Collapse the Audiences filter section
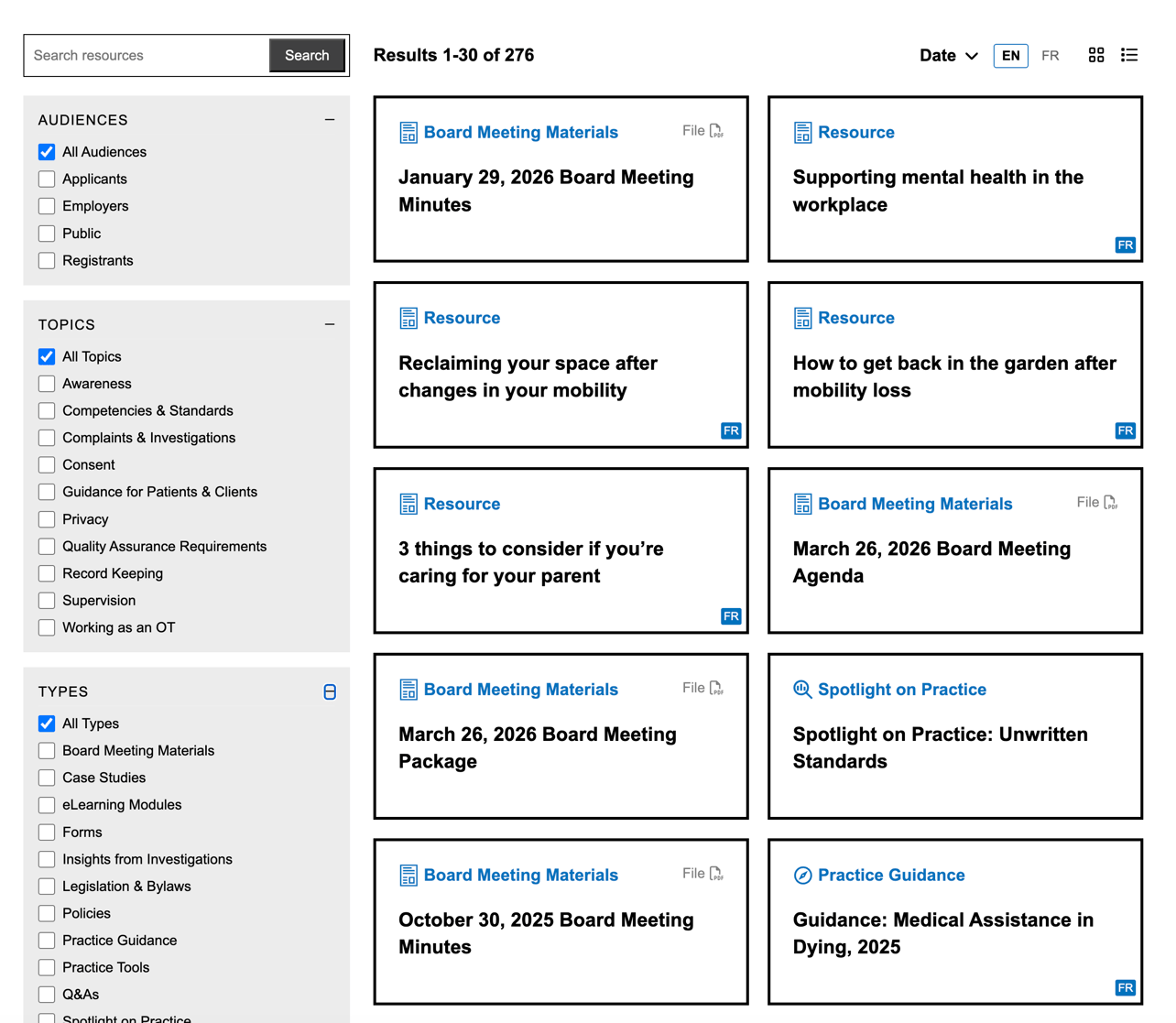 point(330,120)
